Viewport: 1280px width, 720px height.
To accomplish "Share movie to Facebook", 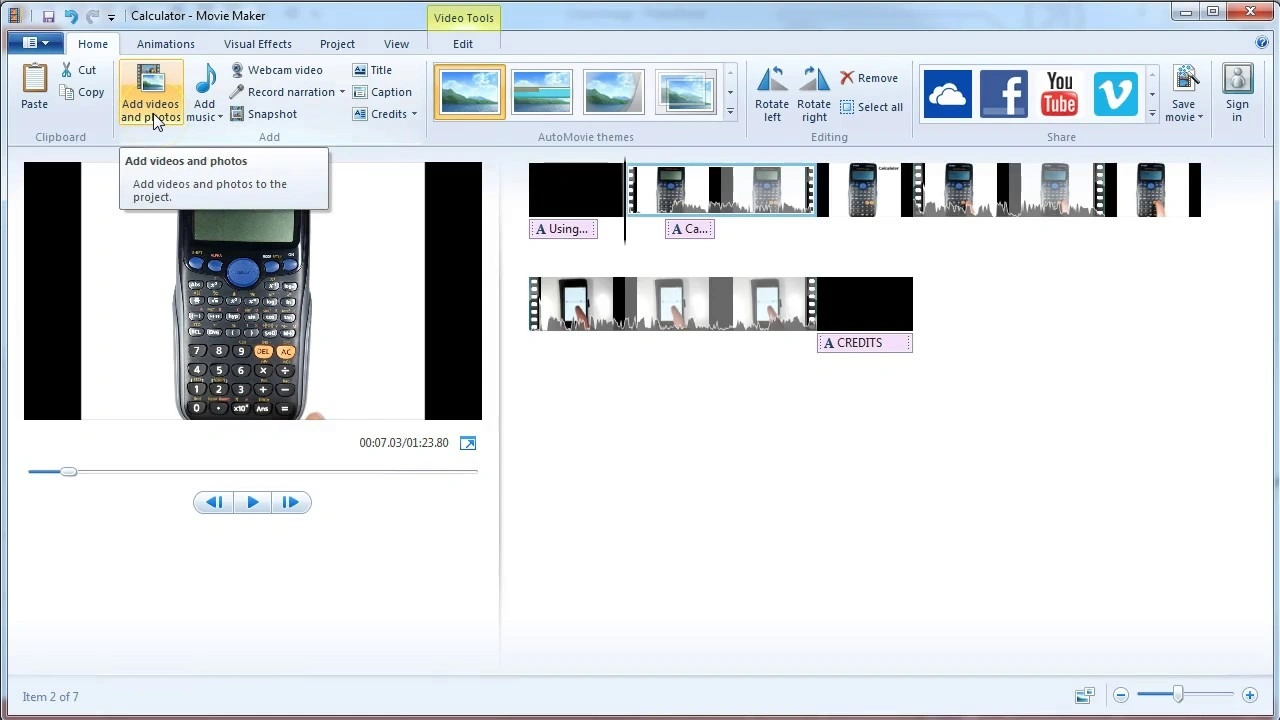I will 1003,94.
